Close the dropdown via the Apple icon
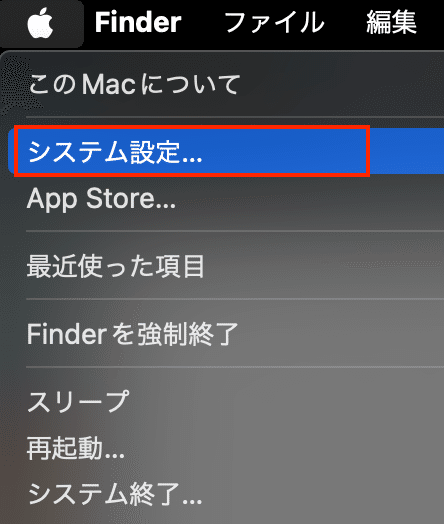The width and height of the screenshot is (444, 524). (x=40, y=23)
